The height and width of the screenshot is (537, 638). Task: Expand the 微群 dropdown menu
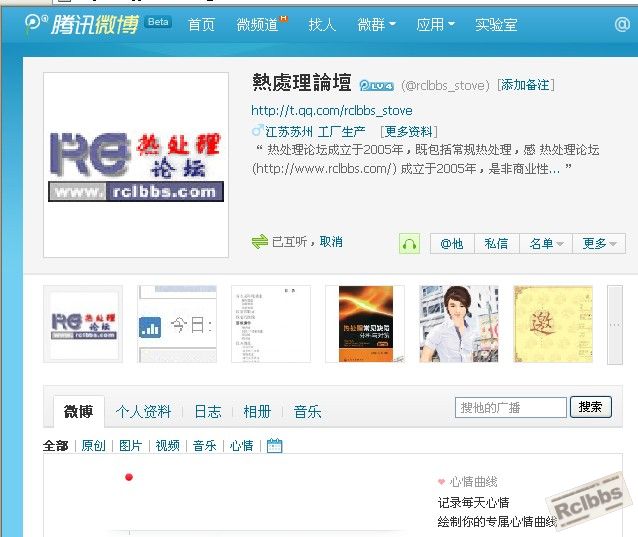pyautogui.click(x=376, y=24)
